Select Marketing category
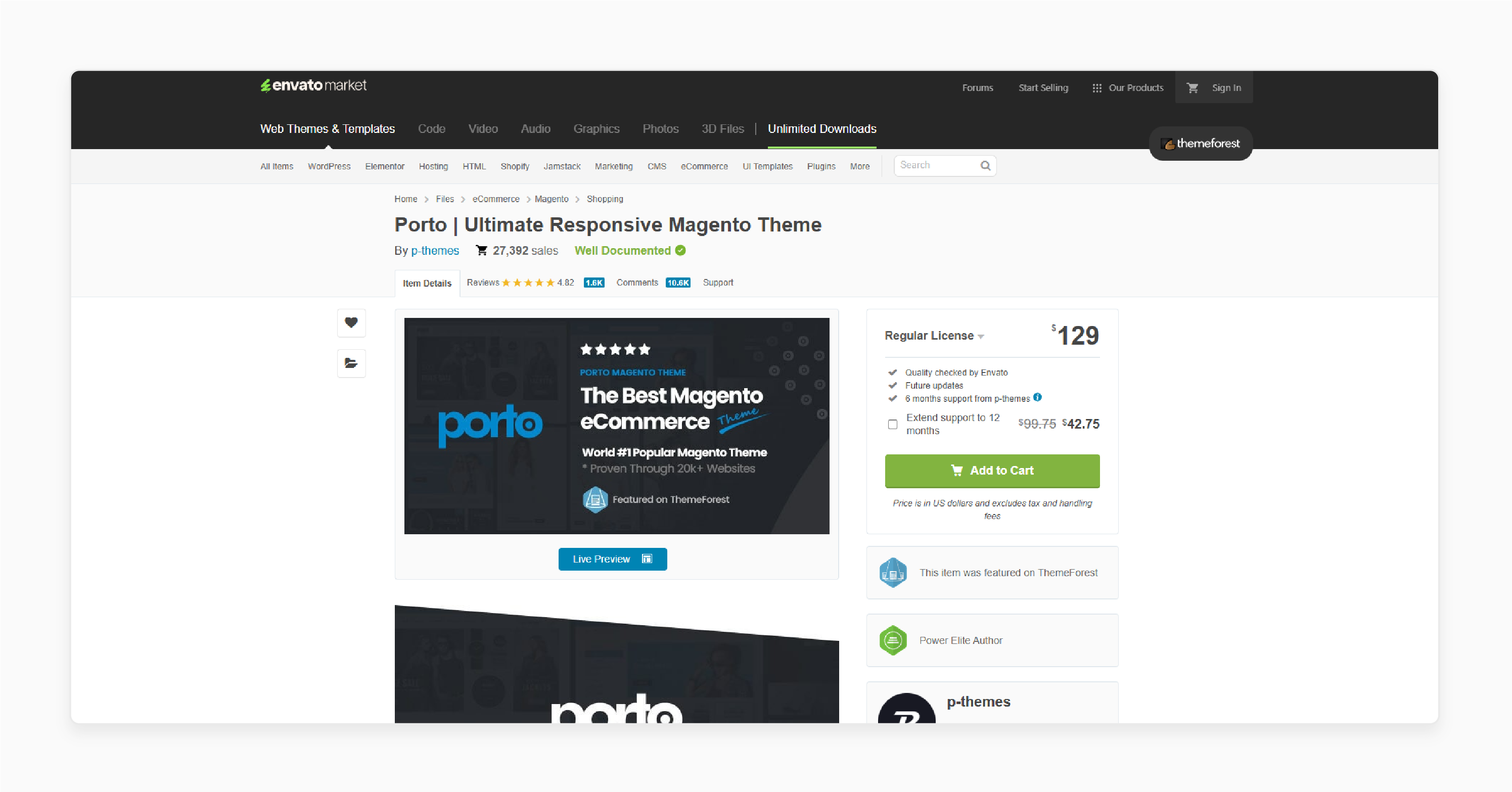Viewport: 1512px width, 792px height. pos(613,167)
